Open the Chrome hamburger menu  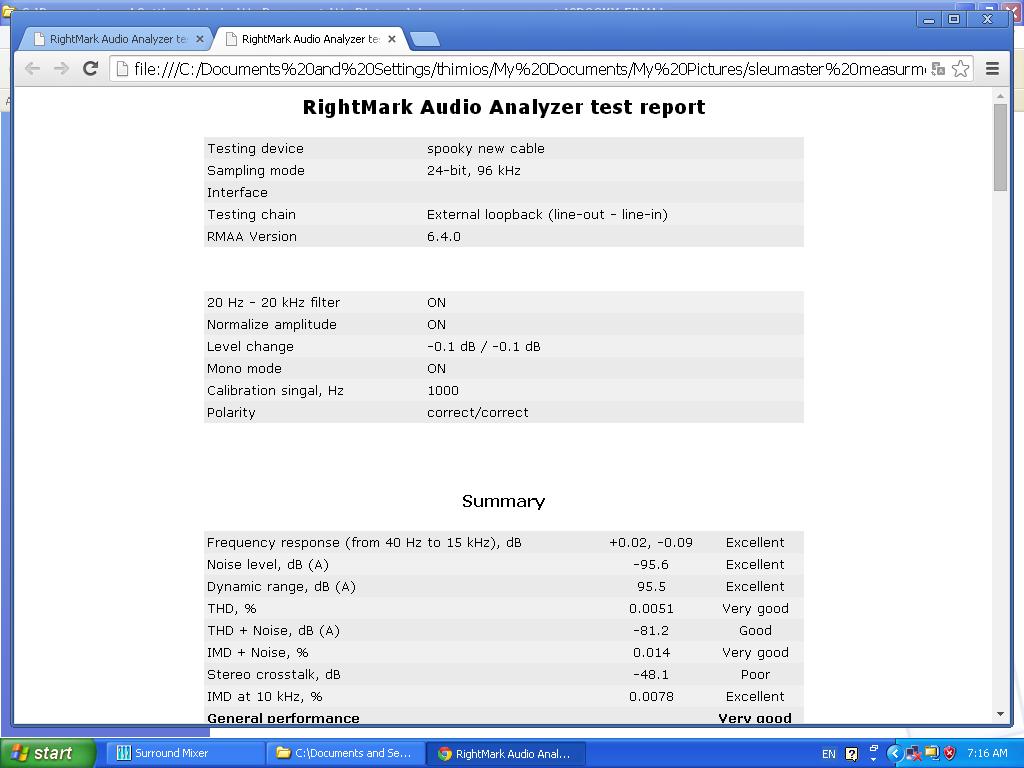[992, 69]
